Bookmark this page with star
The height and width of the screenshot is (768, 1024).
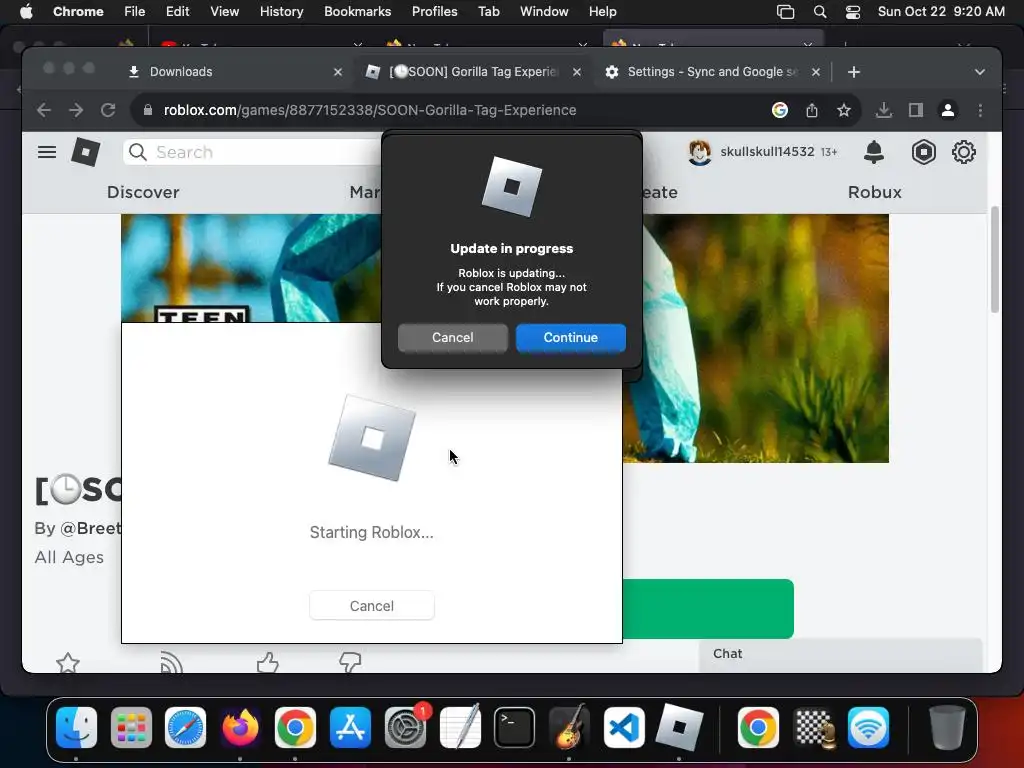tap(844, 110)
